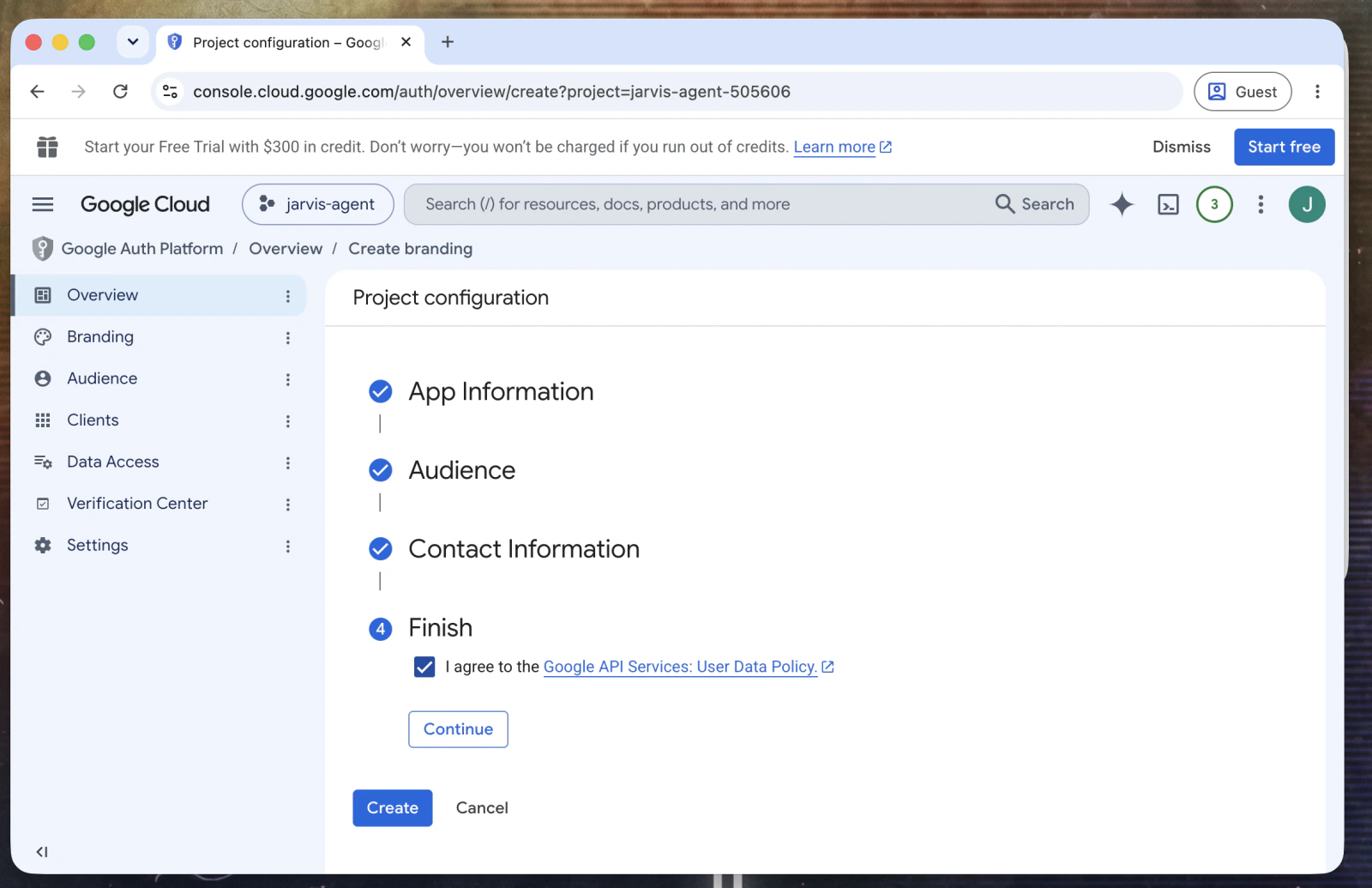Image resolution: width=1372 pixels, height=888 pixels.
Task: Select Overview in the sidebar
Action: pos(159,295)
